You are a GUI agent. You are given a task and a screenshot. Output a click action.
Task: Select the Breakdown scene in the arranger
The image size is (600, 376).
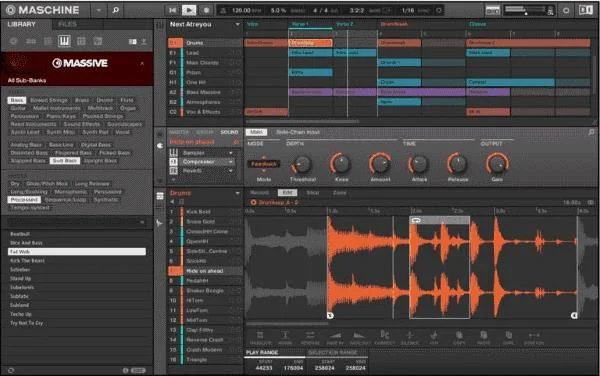click(x=394, y=24)
